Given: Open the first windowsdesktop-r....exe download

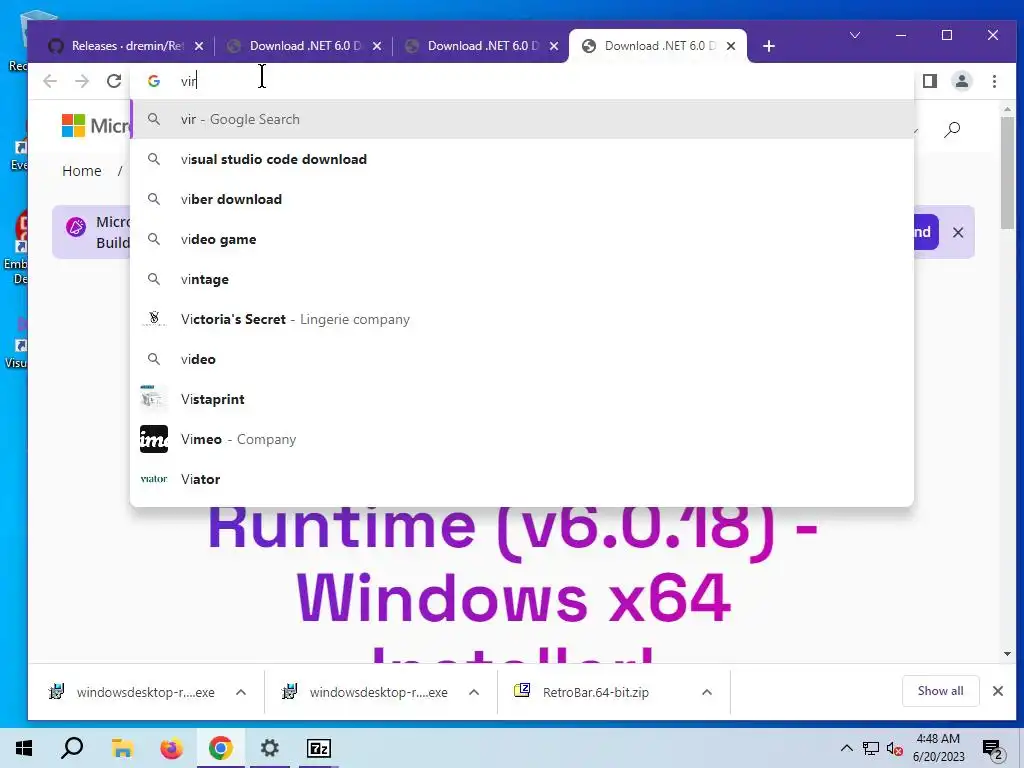Looking at the screenshot, I should 132,692.
